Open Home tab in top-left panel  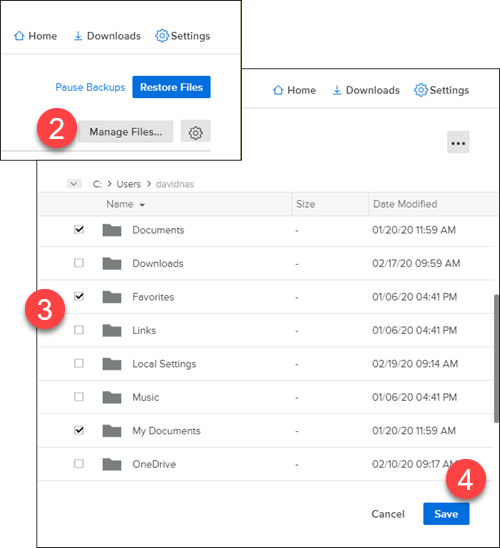(x=35, y=36)
